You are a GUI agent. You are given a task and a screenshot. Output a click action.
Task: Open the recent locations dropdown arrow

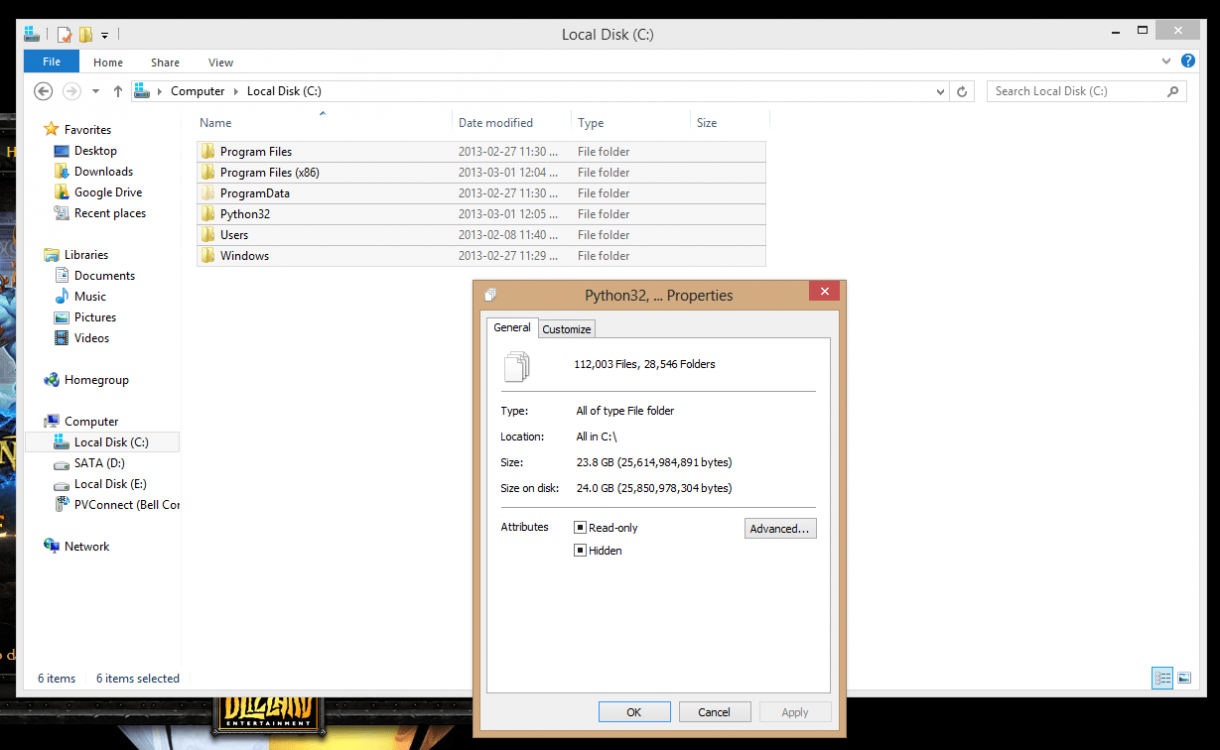[96, 91]
